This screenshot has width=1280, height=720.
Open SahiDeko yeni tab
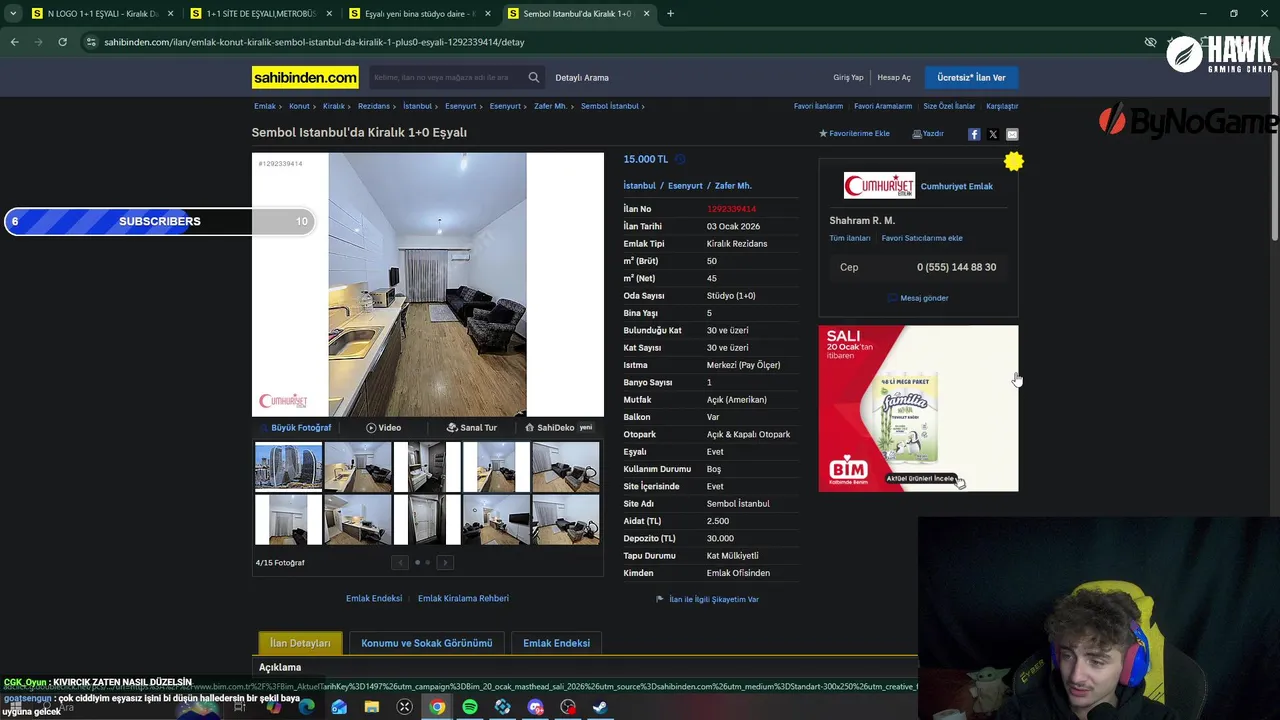point(559,428)
